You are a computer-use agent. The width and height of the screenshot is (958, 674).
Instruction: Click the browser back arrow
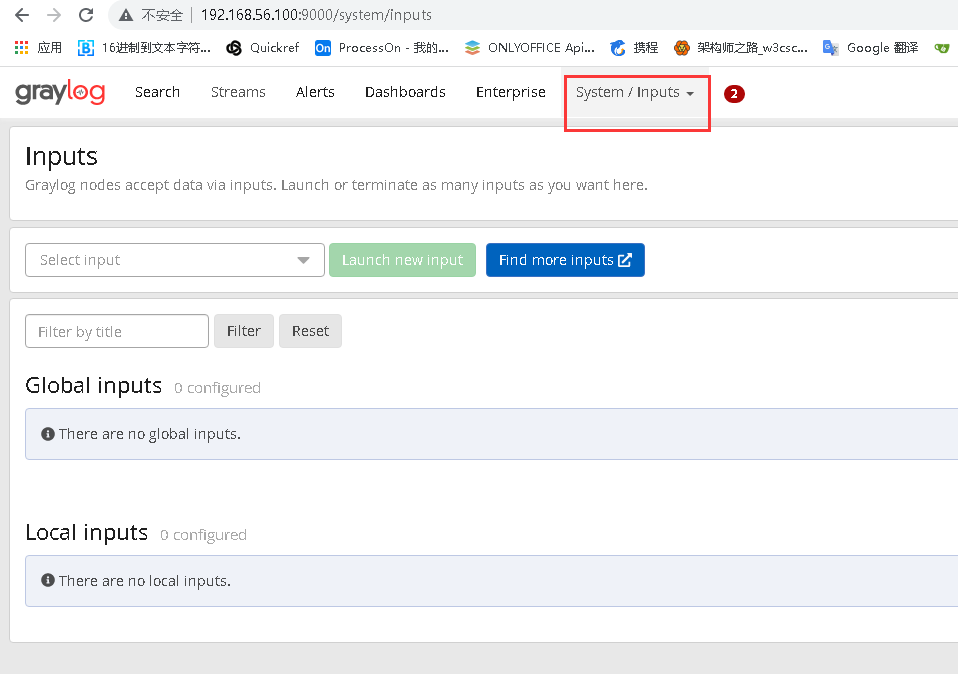pyautogui.click(x=20, y=15)
